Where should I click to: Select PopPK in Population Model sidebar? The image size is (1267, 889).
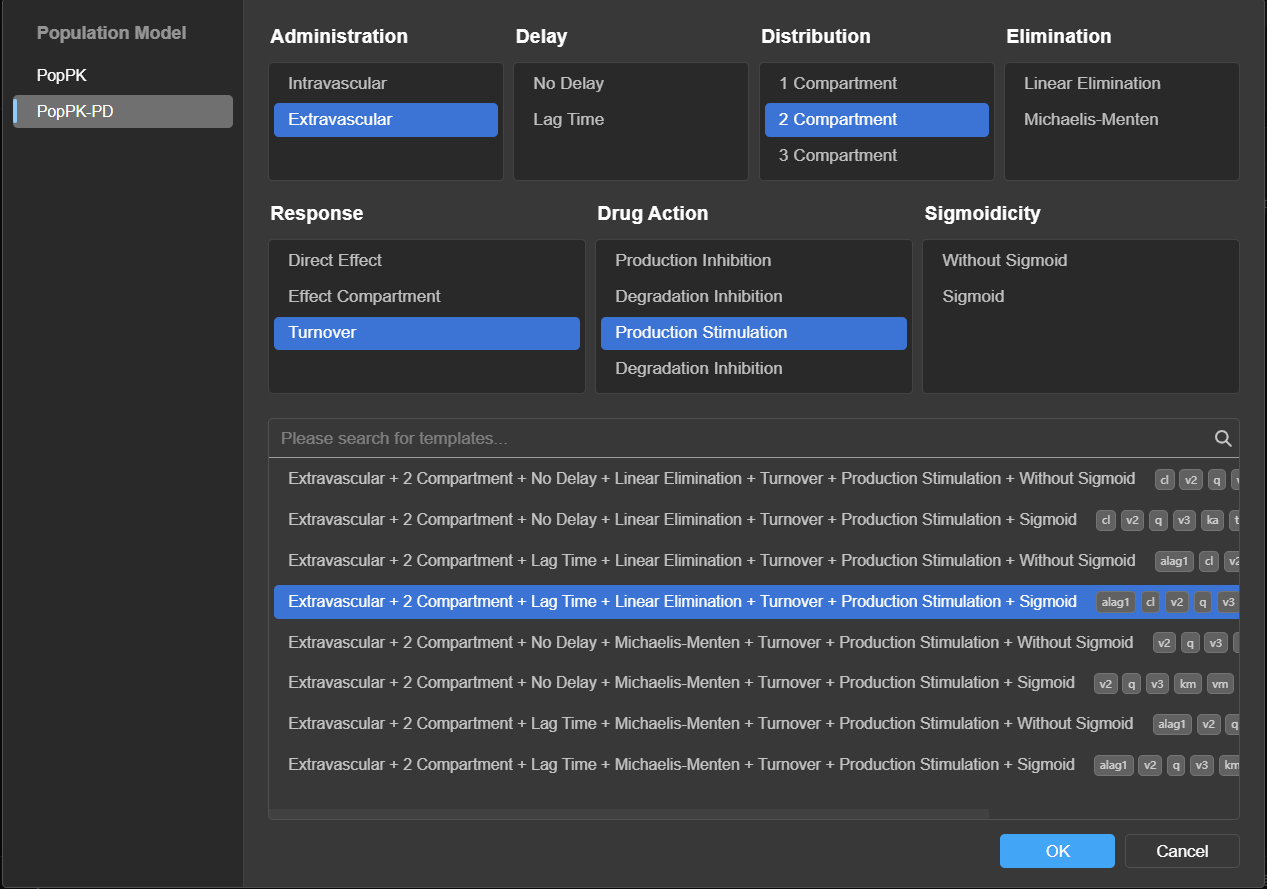(x=123, y=75)
